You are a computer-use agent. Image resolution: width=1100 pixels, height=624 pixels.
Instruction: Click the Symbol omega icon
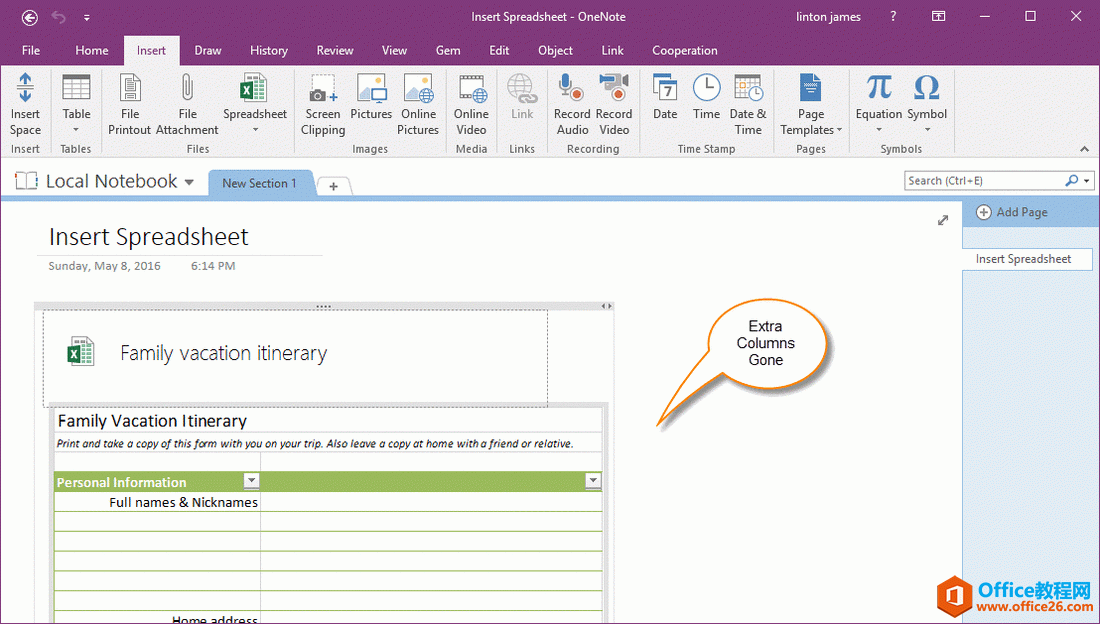(927, 90)
